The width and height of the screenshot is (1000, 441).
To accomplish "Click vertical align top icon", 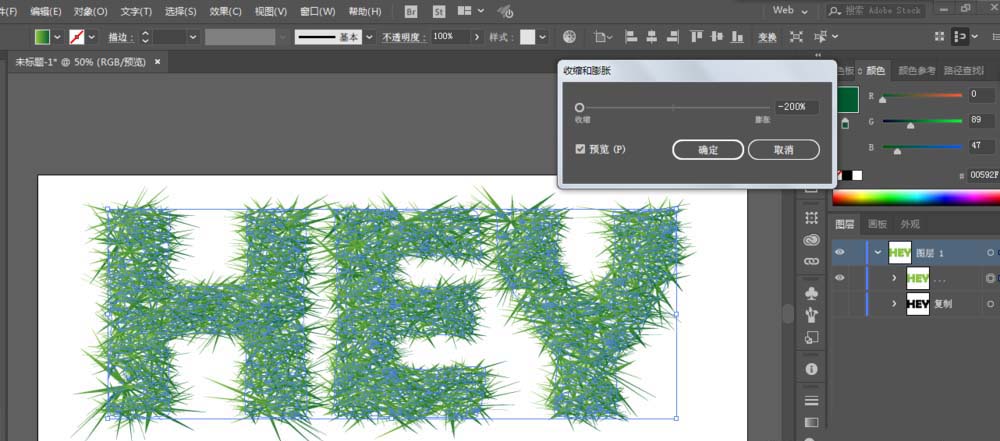I will 697,36.
